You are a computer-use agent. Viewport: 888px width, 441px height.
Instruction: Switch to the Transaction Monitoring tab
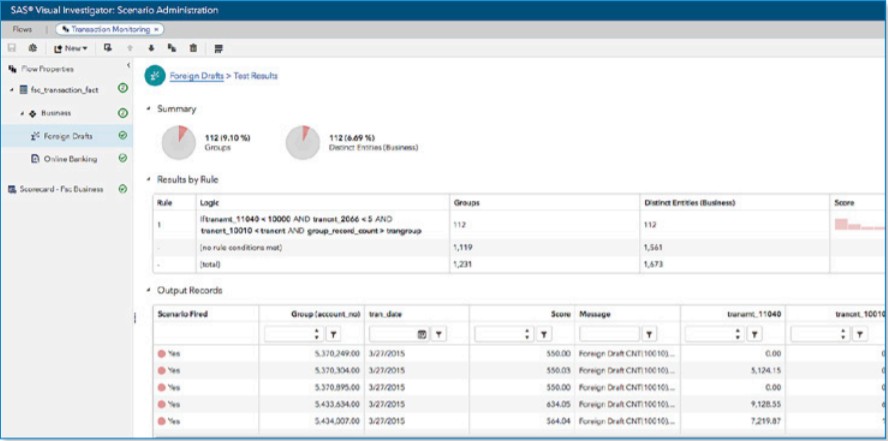point(109,29)
